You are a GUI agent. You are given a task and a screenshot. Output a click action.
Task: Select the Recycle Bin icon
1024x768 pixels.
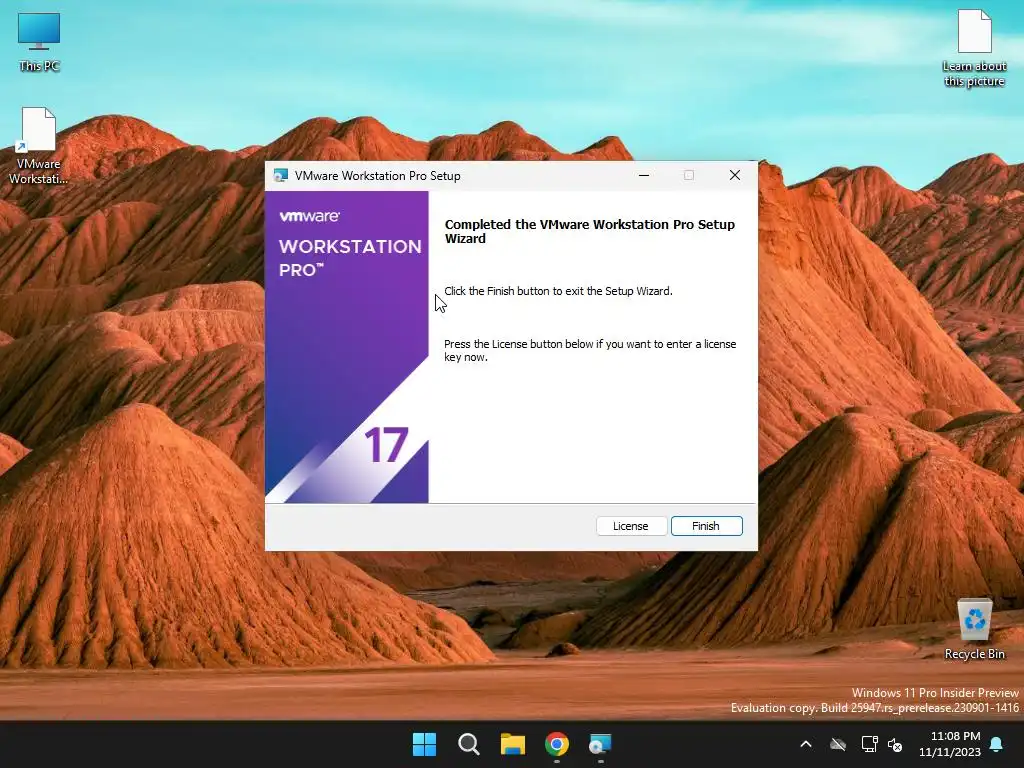pos(974,630)
